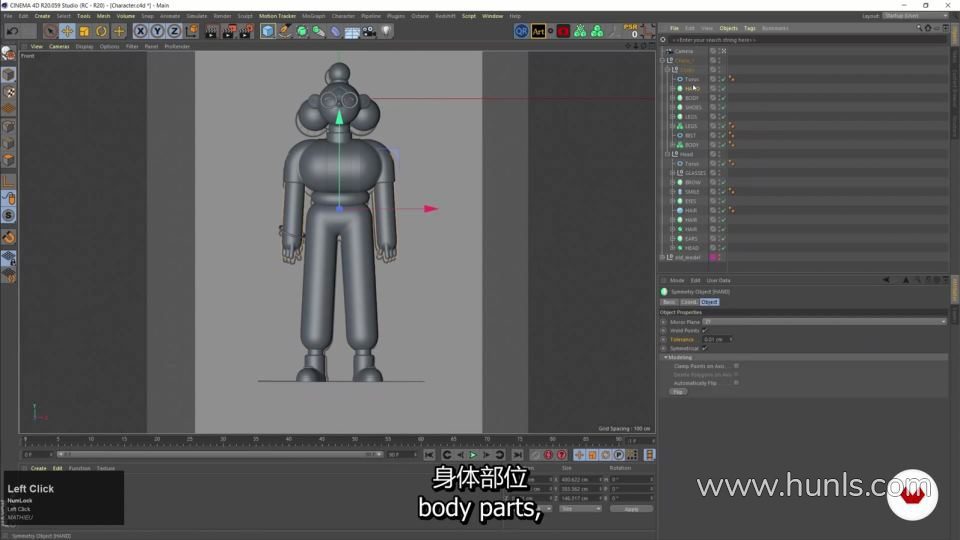Play the animation forward
Screen dimensions: 960x540
(473, 455)
